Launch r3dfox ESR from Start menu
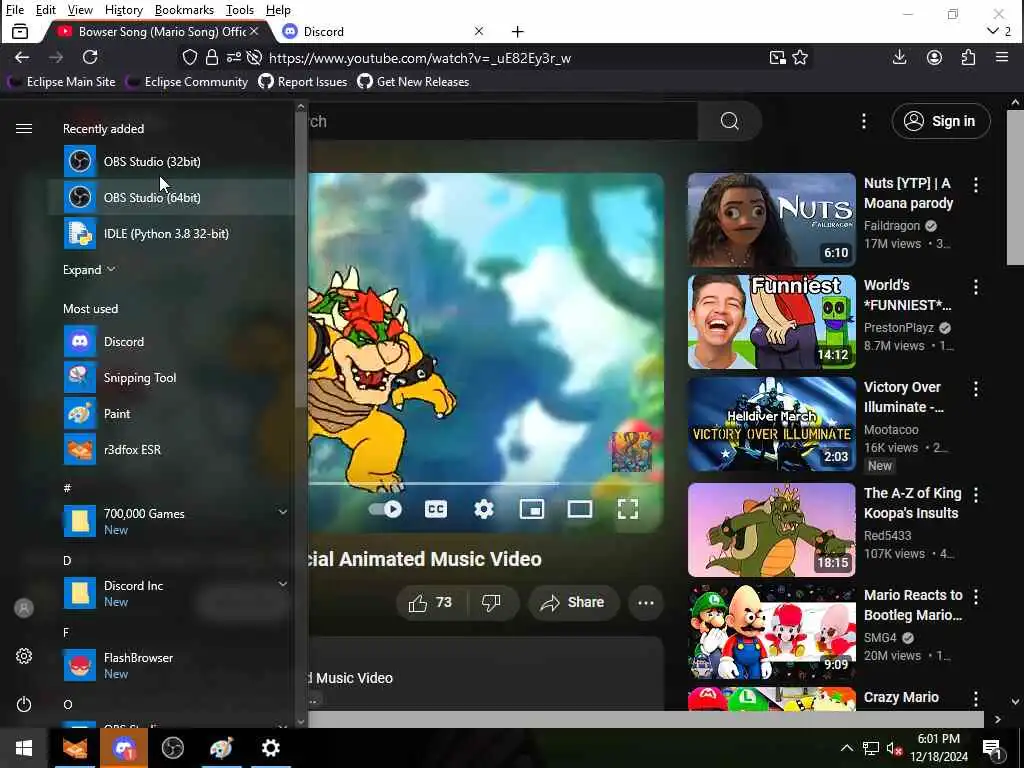Image resolution: width=1024 pixels, height=768 pixels. [171, 449]
